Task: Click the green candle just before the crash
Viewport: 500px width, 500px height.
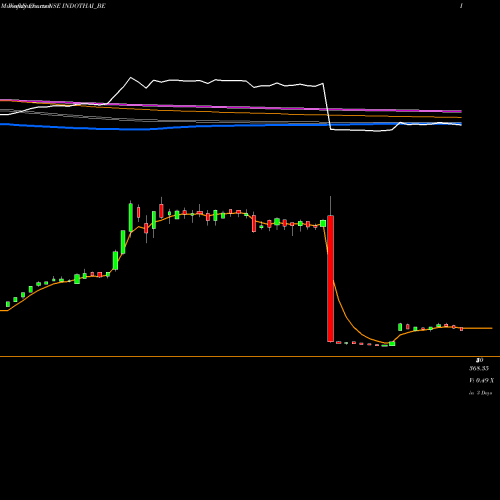Action: tap(323, 223)
